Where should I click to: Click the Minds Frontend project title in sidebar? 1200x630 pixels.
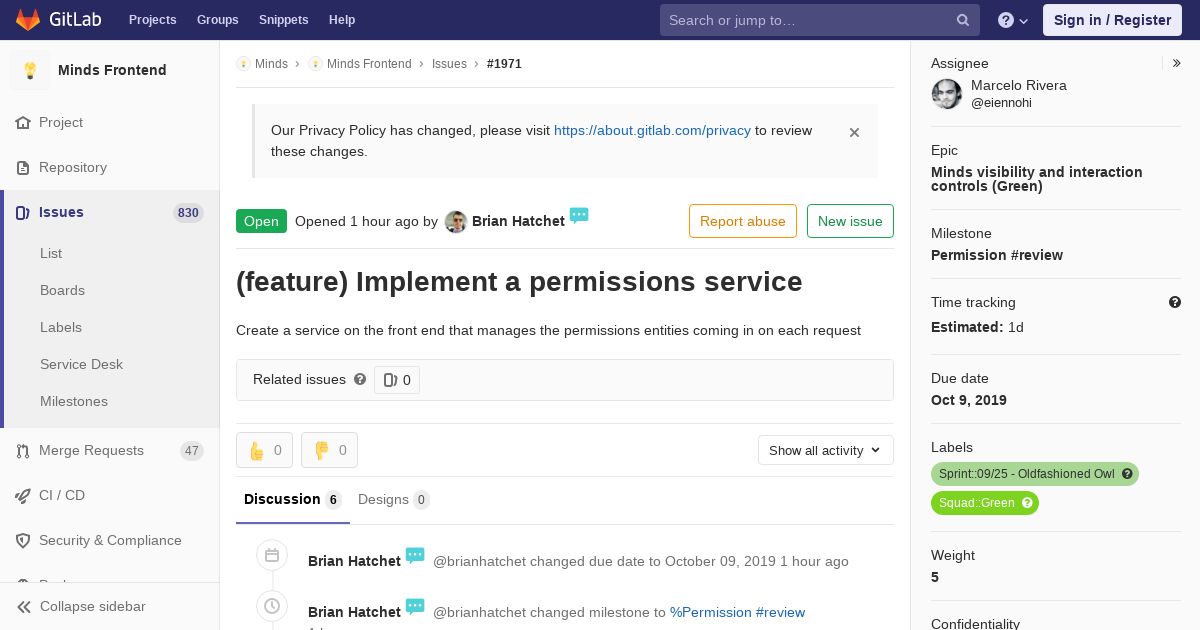point(112,70)
